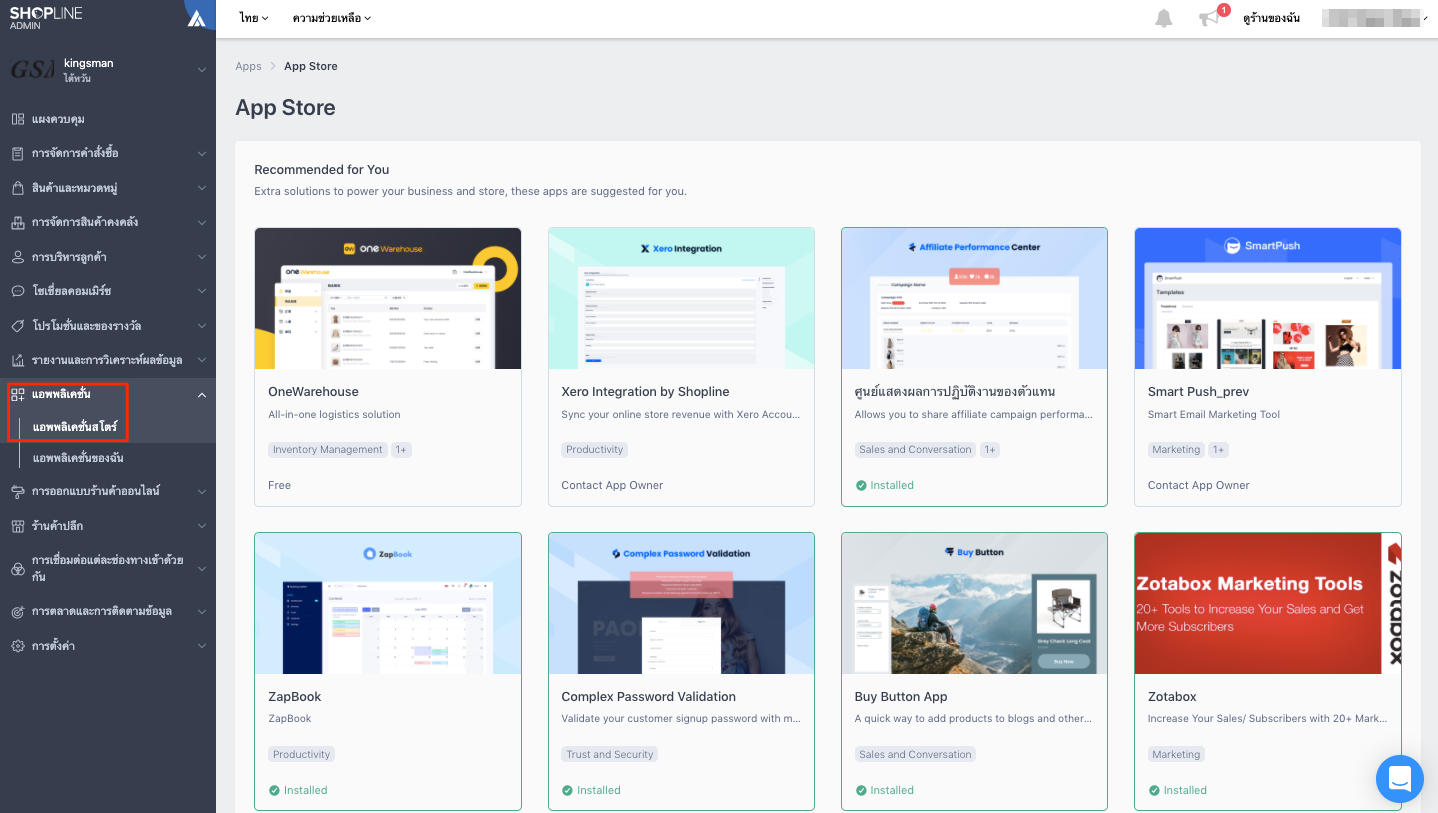1438x813 pixels.
Task: Open Xero Integration by Shopline title
Action: (645, 392)
